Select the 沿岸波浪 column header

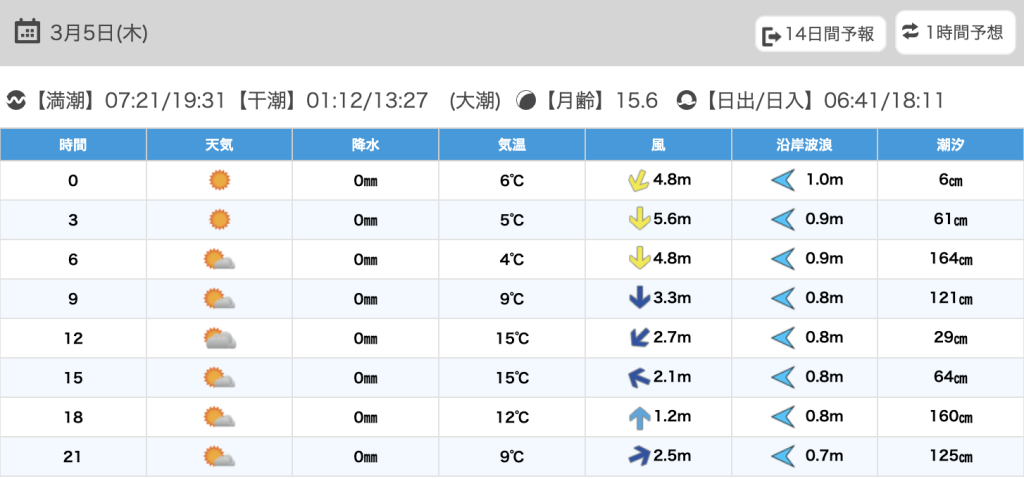tap(804, 145)
